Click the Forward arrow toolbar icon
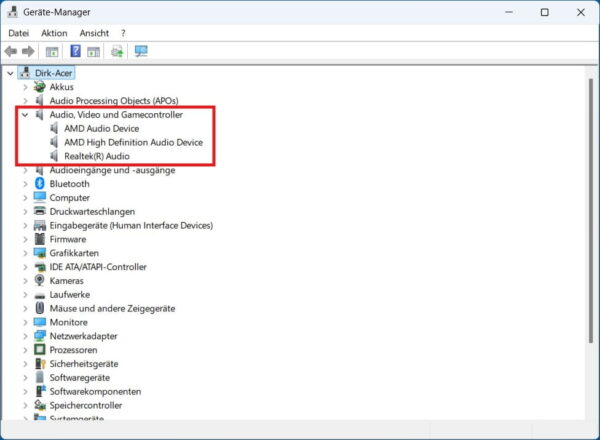Screen dimensions: 600x440 point(28,51)
